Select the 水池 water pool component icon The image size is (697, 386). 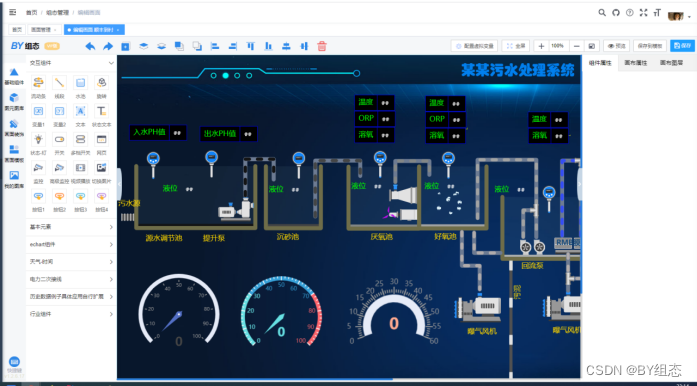(x=80, y=83)
